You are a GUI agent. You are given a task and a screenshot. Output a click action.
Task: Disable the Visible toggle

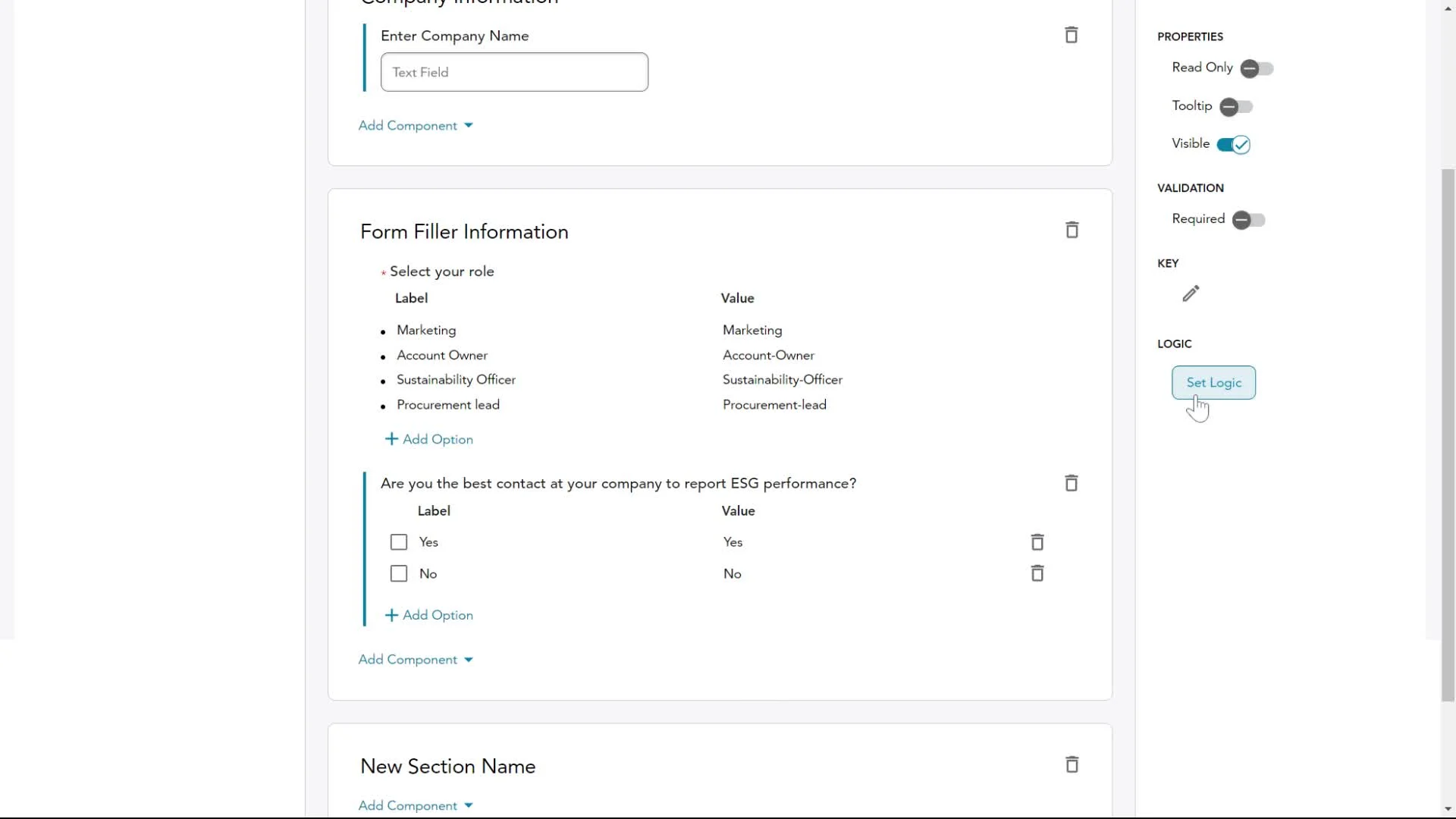point(1233,145)
